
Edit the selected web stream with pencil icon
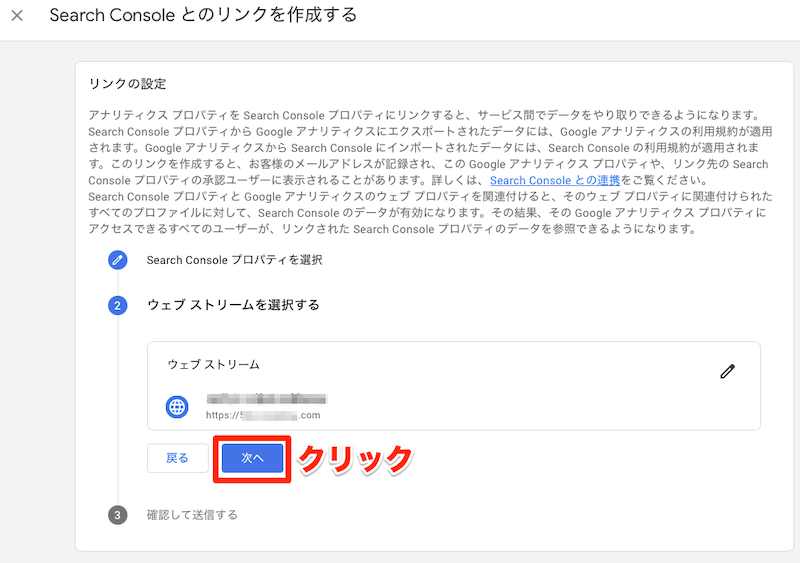[727, 371]
